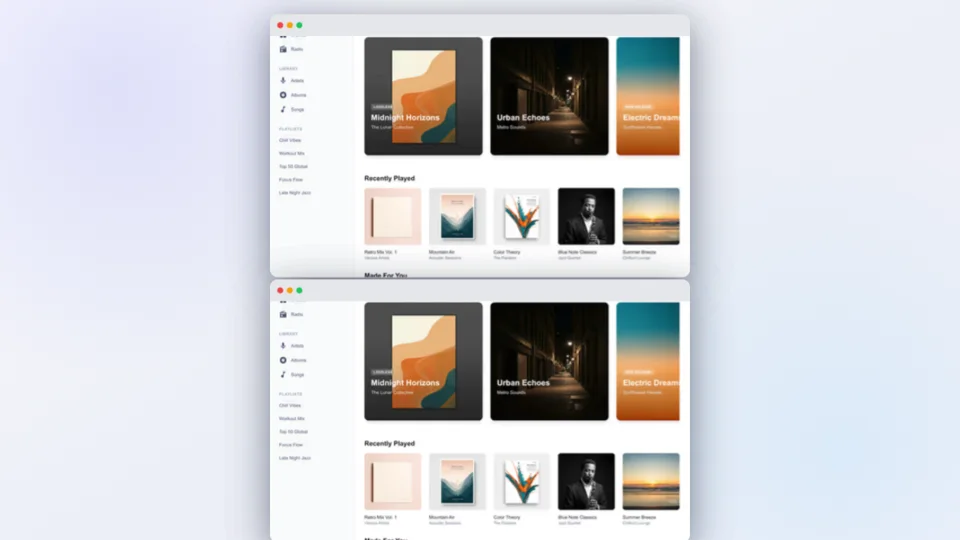The image size is (960, 540).
Task: Open Urban Echoes featured card in lower window
Action: point(549,361)
